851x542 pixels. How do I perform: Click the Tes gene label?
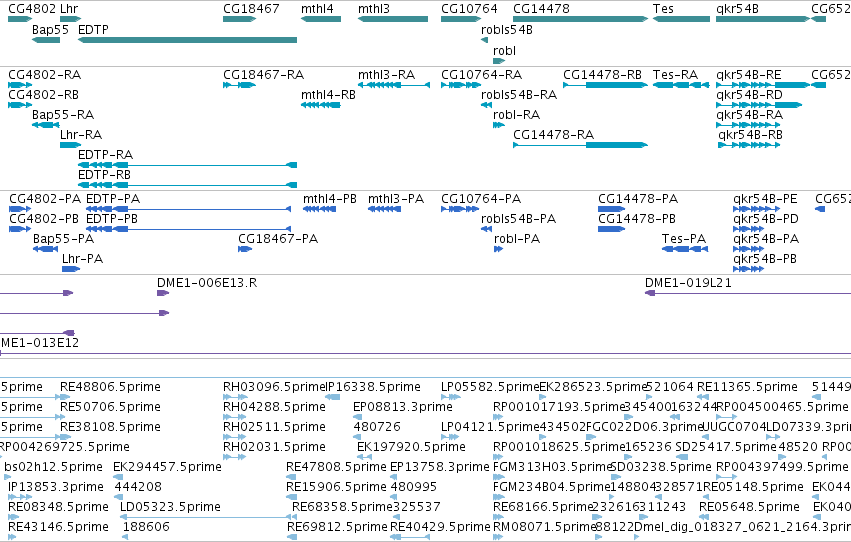pos(663,9)
